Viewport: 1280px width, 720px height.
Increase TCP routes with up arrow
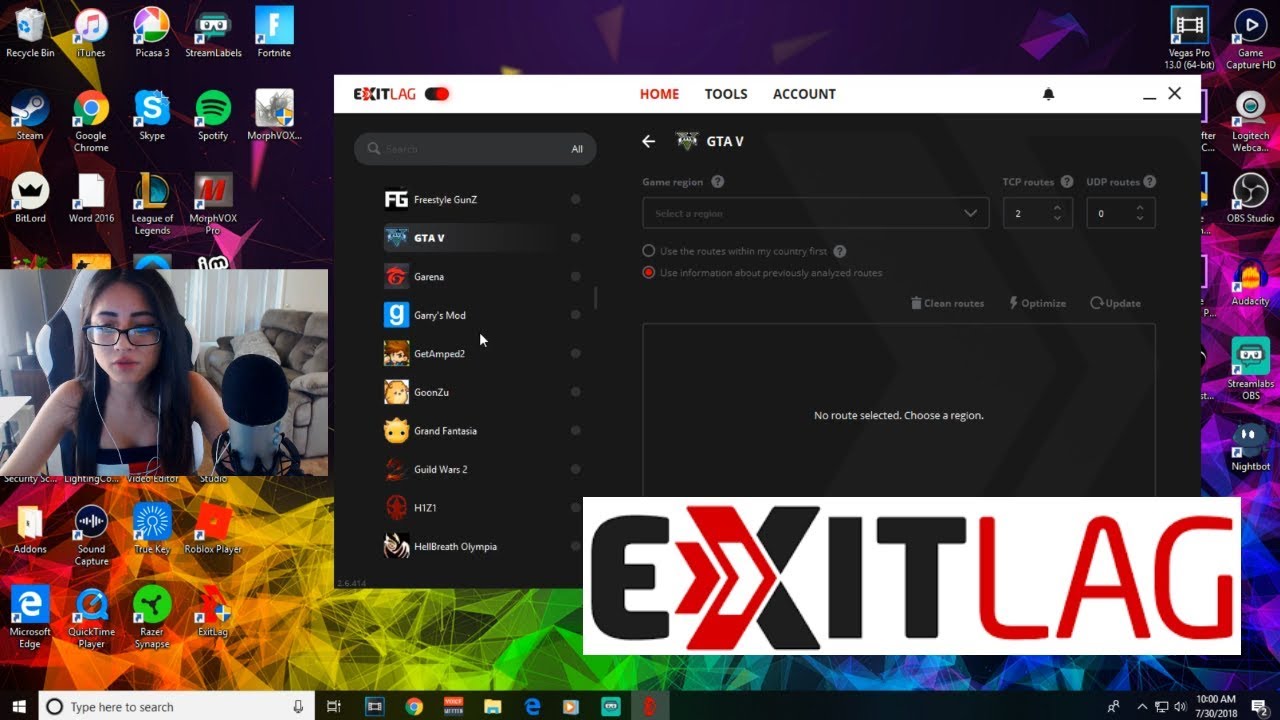click(1058, 208)
